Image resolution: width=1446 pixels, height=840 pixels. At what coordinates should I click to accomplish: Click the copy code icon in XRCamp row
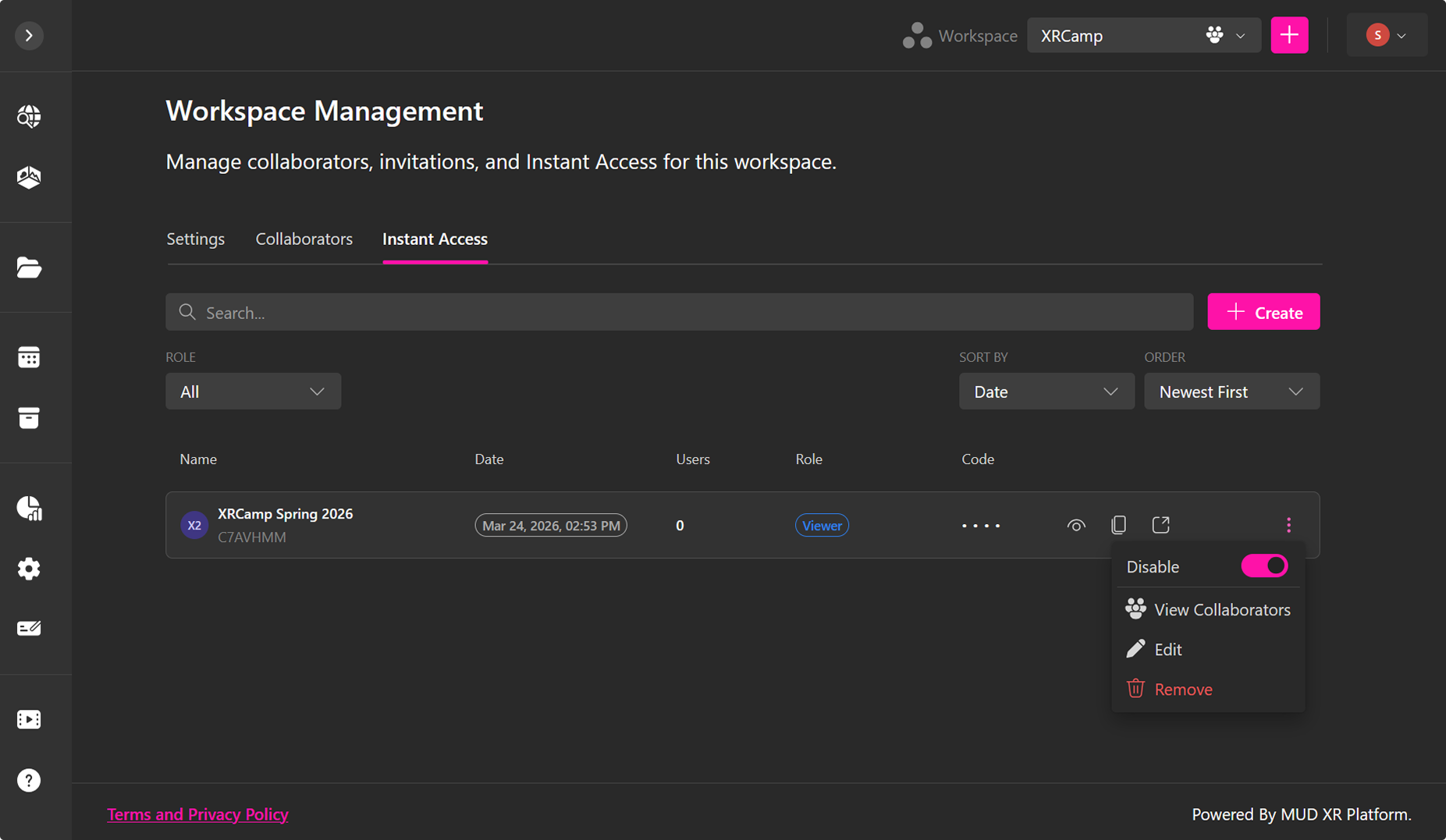coord(1118,525)
